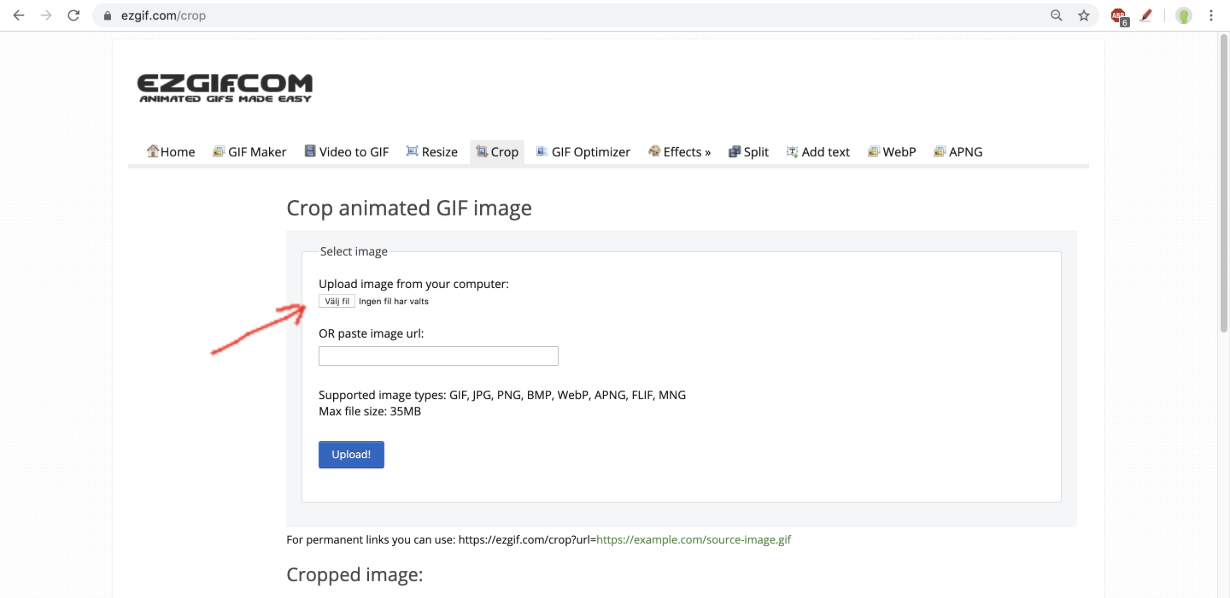Open the Chrome profile avatar
Image resolution: width=1230 pixels, height=598 pixels.
tap(1184, 16)
